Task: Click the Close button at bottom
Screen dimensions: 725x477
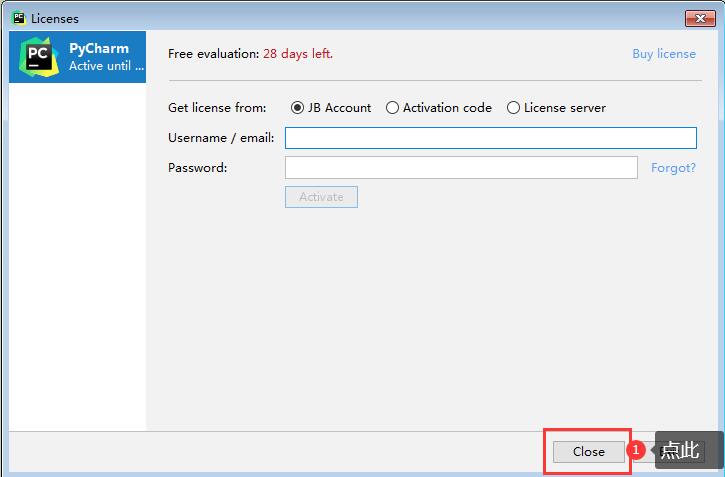Action: coord(588,452)
